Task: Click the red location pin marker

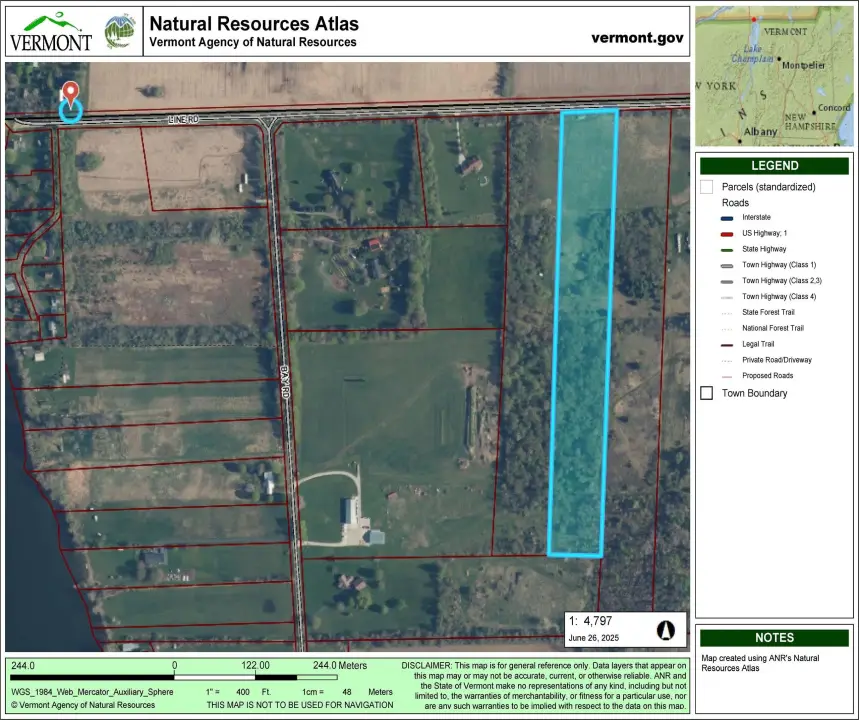Action: 70,93
